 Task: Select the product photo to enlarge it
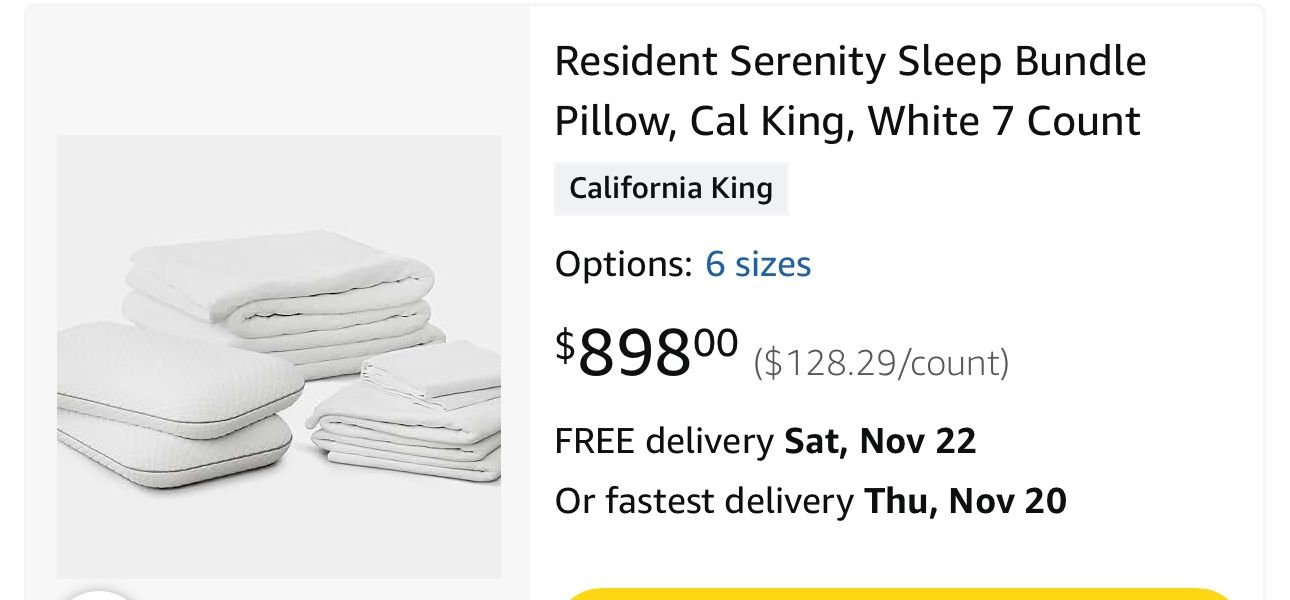(x=278, y=355)
